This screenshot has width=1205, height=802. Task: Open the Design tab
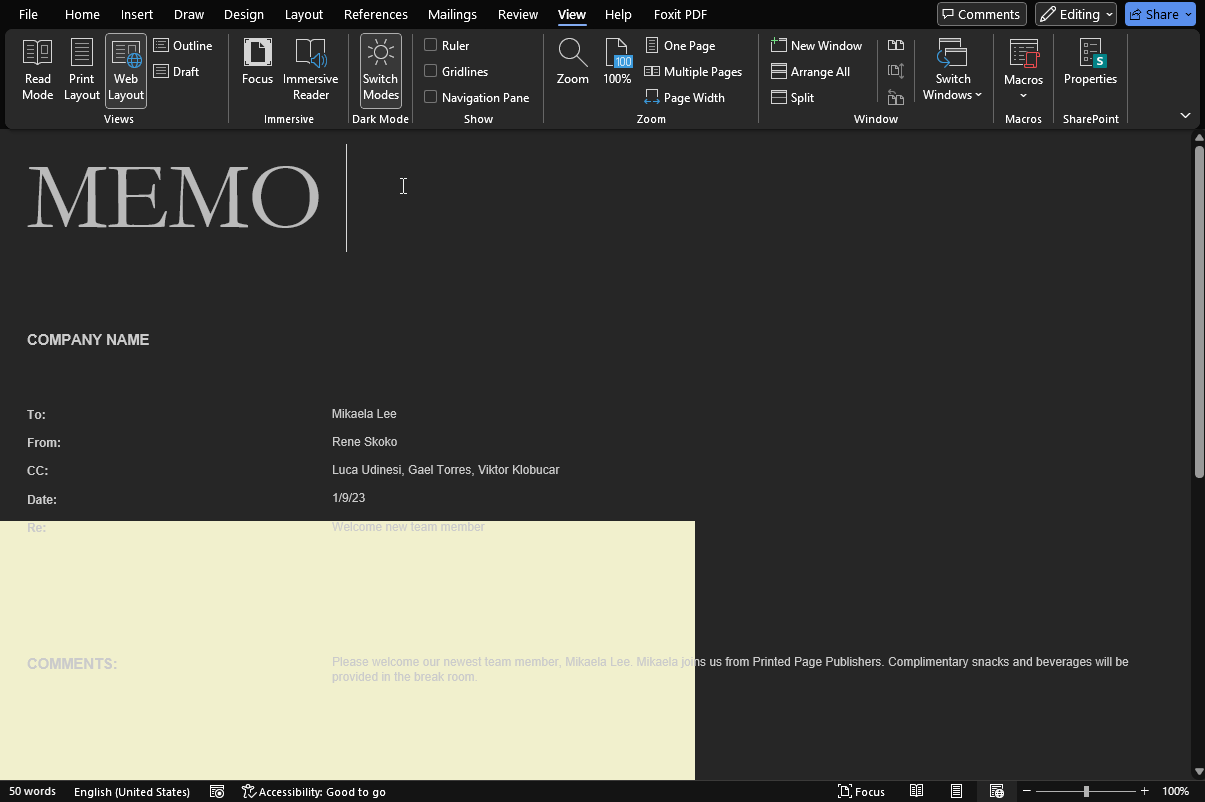[244, 14]
